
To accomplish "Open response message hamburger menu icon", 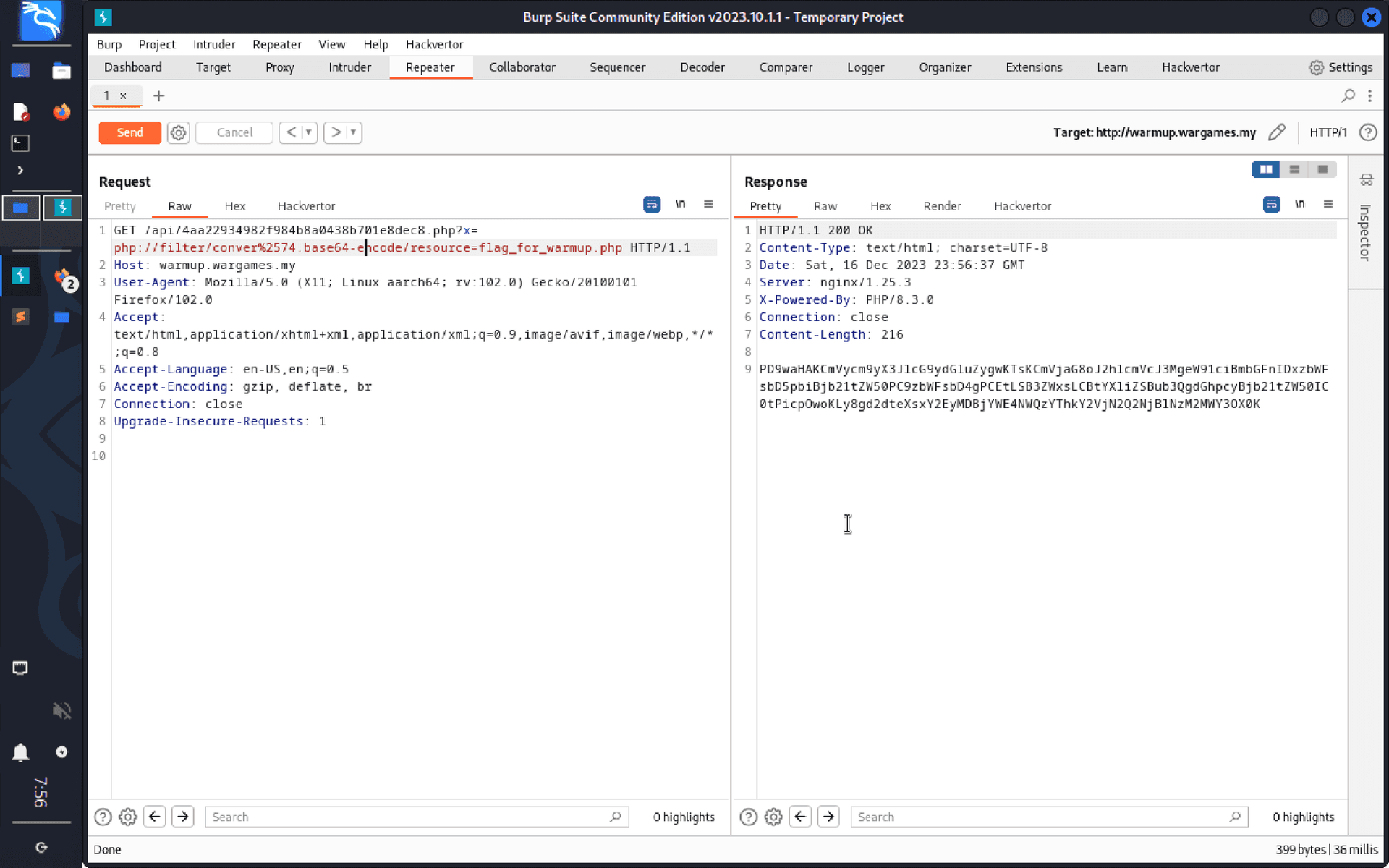I will [1328, 205].
